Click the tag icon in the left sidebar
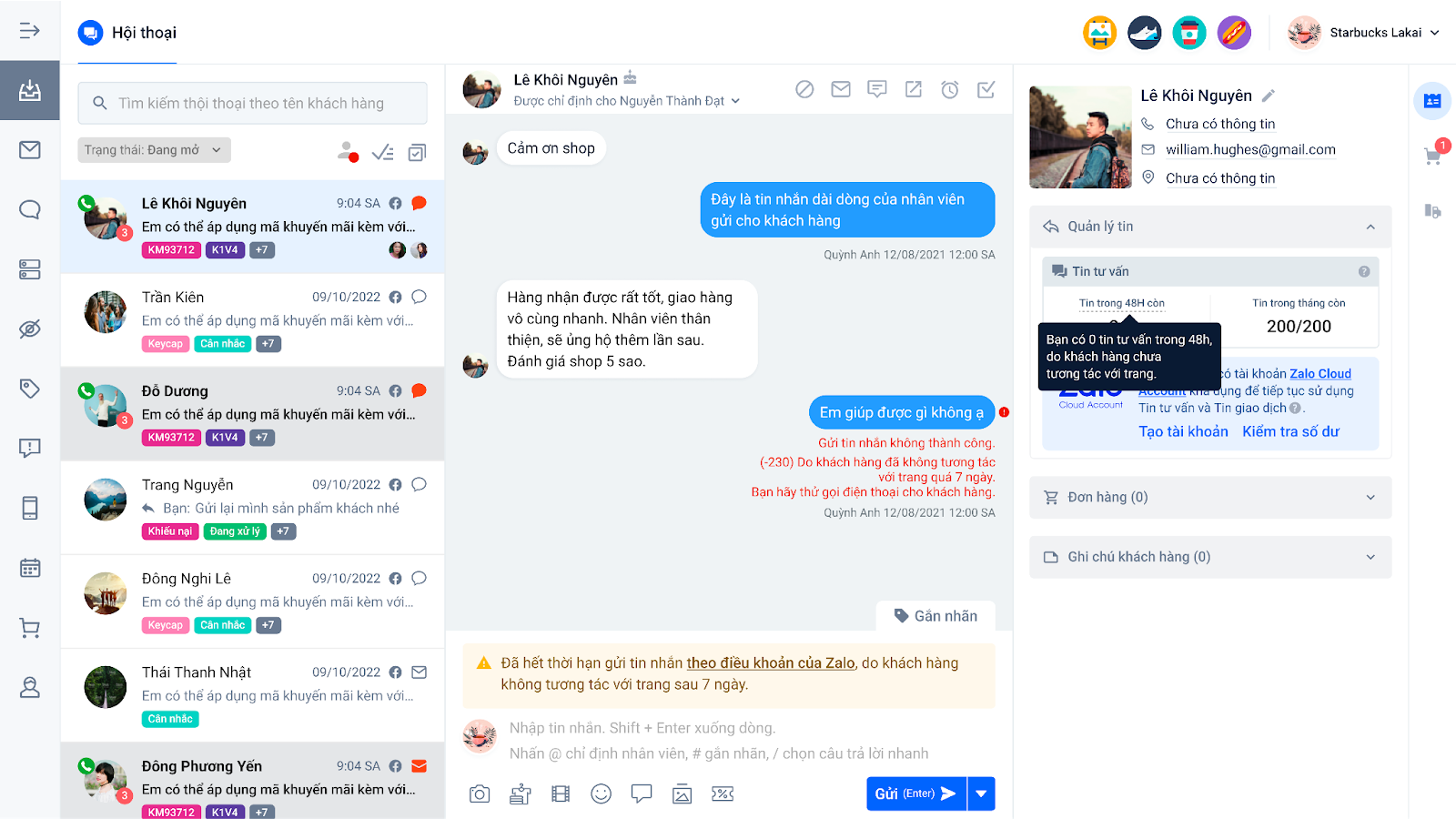1456x819 pixels. [x=30, y=389]
